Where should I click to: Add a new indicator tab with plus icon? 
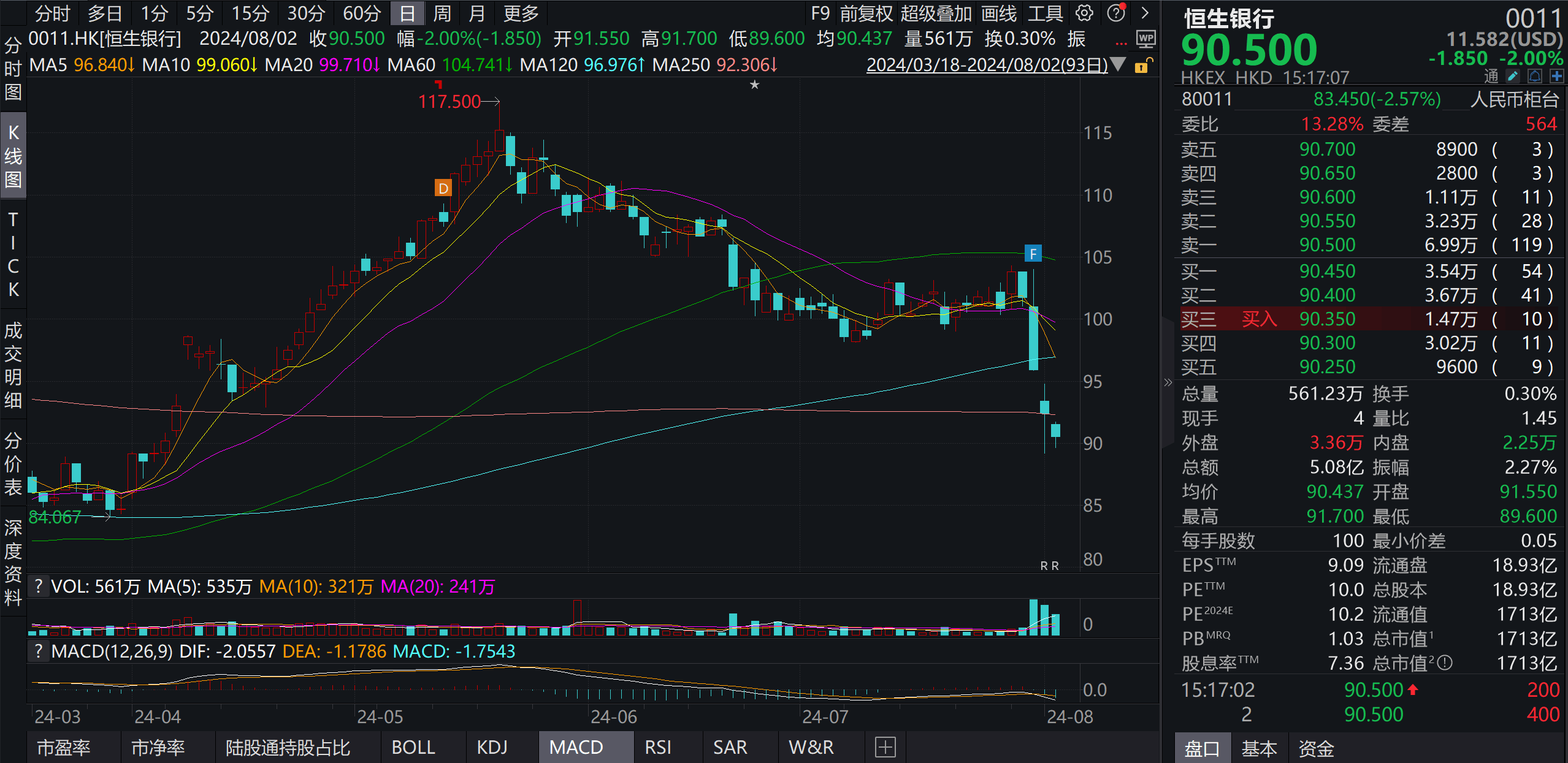(x=885, y=747)
